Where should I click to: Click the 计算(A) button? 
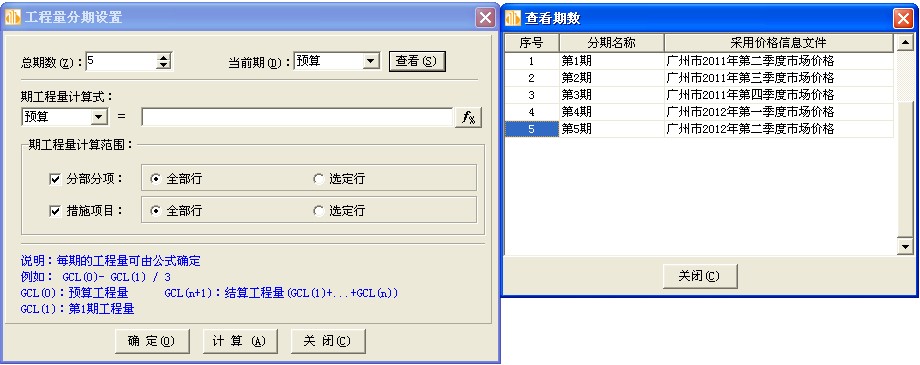[x=240, y=341]
